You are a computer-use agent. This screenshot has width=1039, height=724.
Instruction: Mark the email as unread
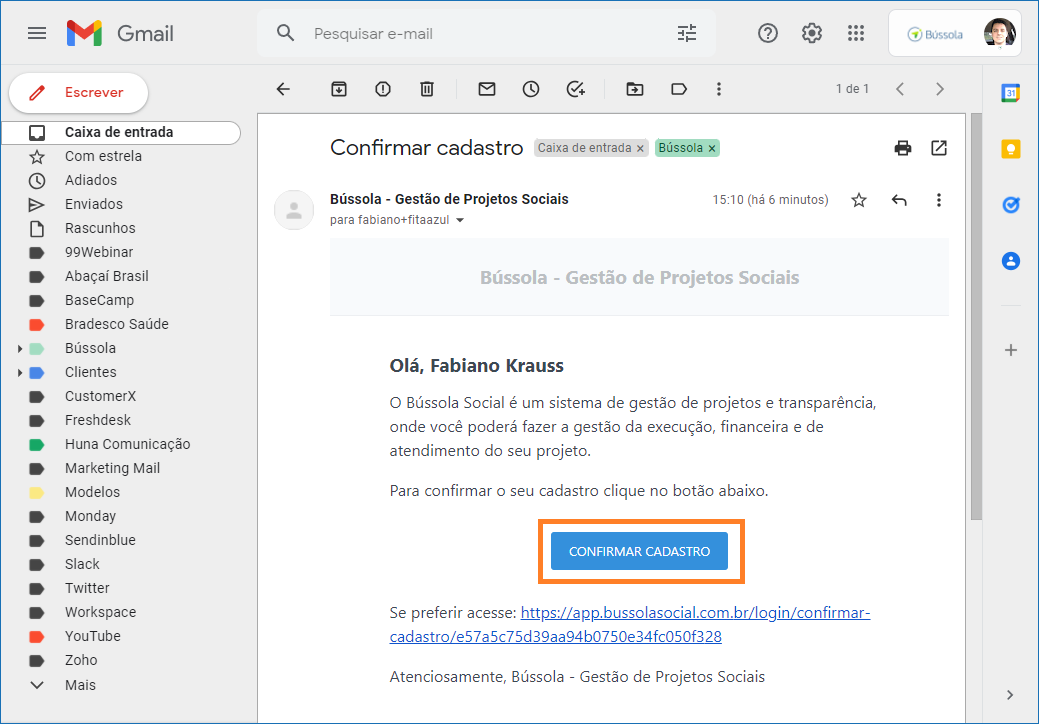point(487,89)
